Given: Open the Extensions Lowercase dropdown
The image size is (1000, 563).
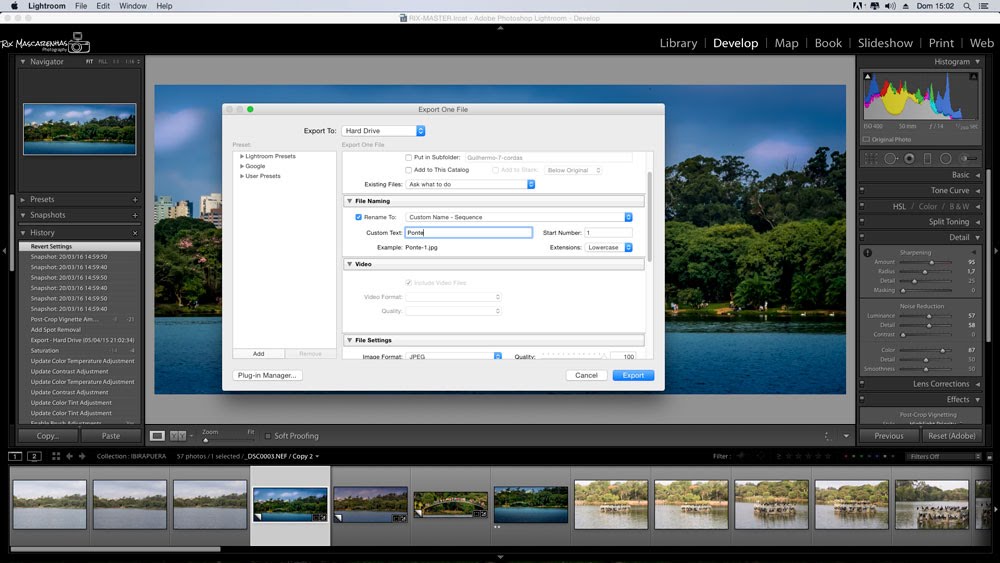Looking at the screenshot, I should [608, 247].
